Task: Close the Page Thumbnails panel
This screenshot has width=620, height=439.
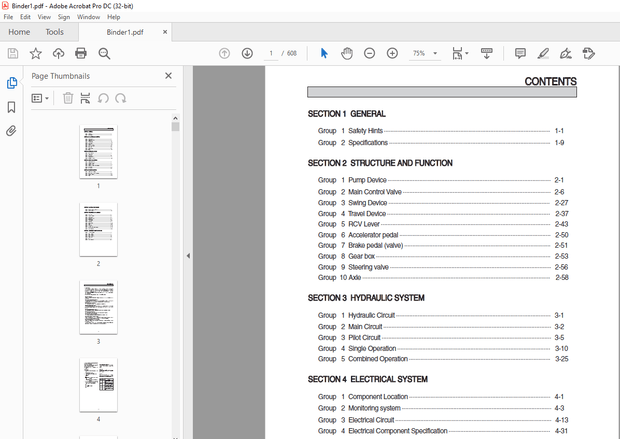Action: [168, 76]
